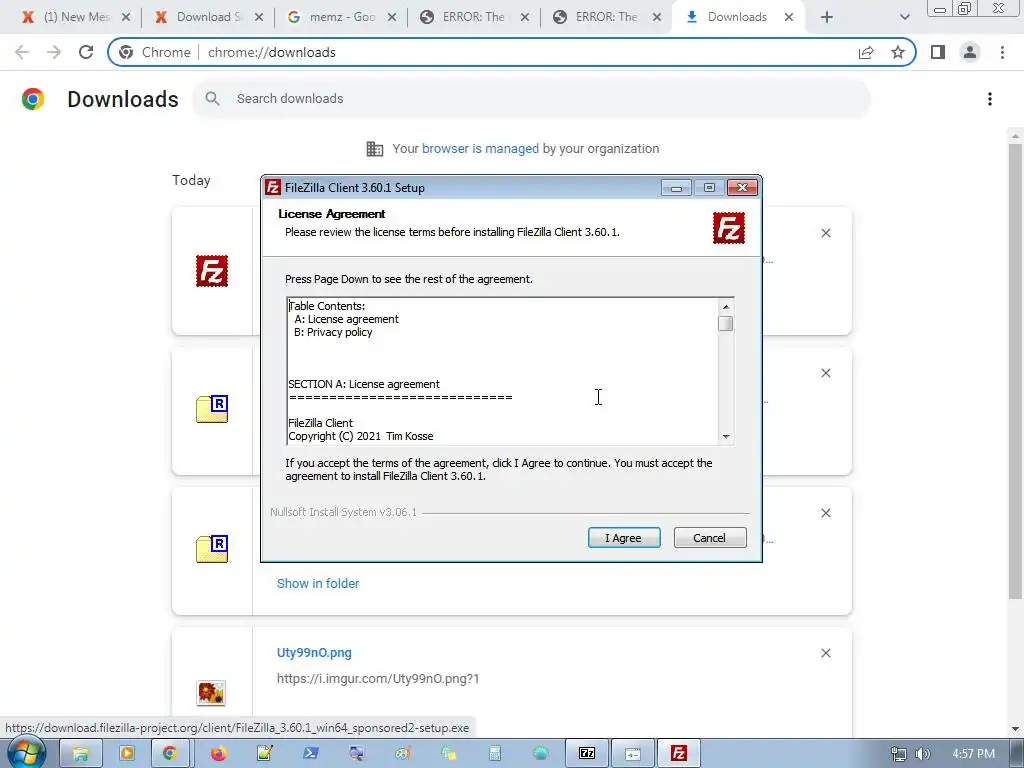Remove the third download entry from list

click(825, 513)
